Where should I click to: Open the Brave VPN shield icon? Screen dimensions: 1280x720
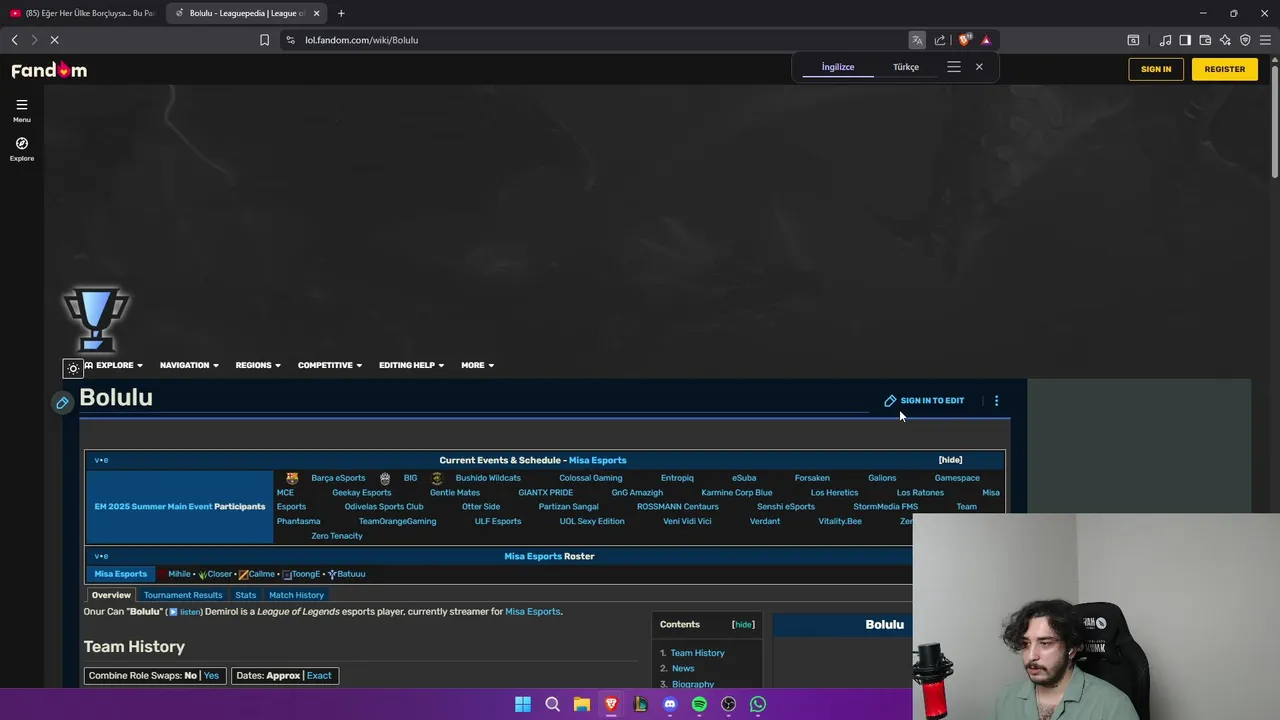tap(1245, 40)
